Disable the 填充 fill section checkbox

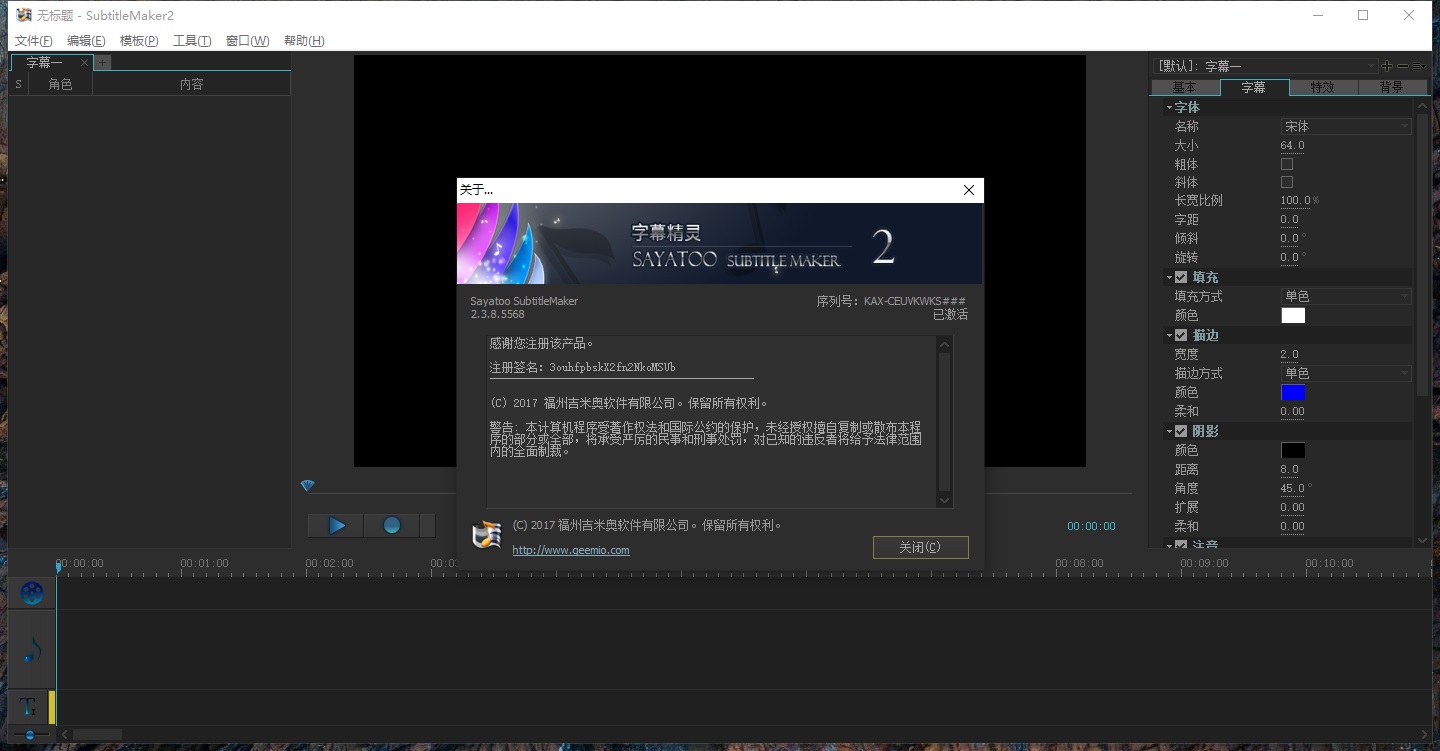tap(1181, 277)
